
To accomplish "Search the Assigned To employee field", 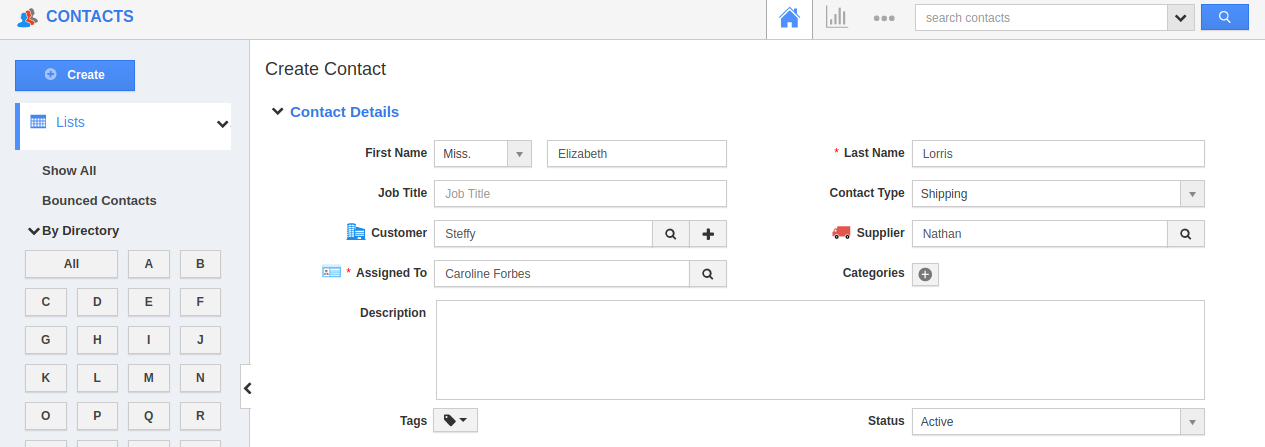I will coord(707,274).
